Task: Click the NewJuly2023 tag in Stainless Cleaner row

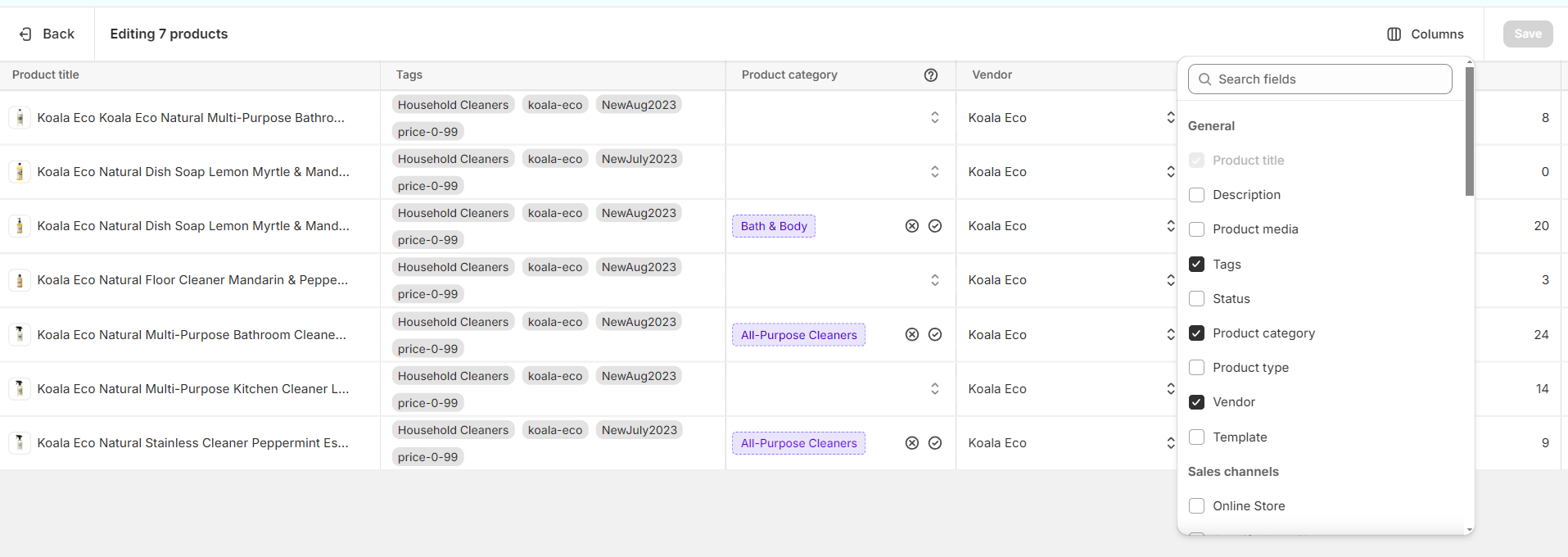Action: click(639, 430)
